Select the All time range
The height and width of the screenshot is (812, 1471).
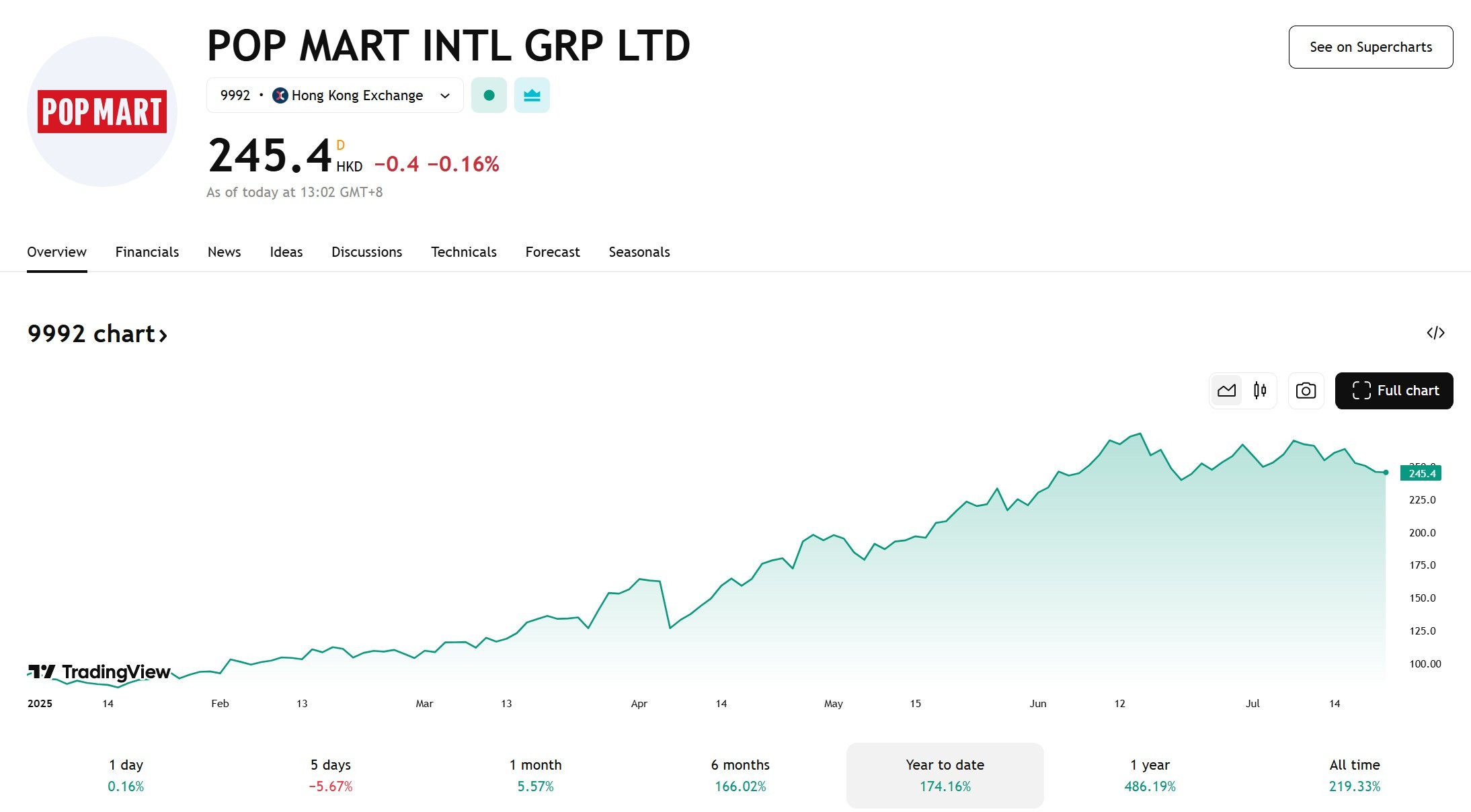click(x=1355, y=776)
